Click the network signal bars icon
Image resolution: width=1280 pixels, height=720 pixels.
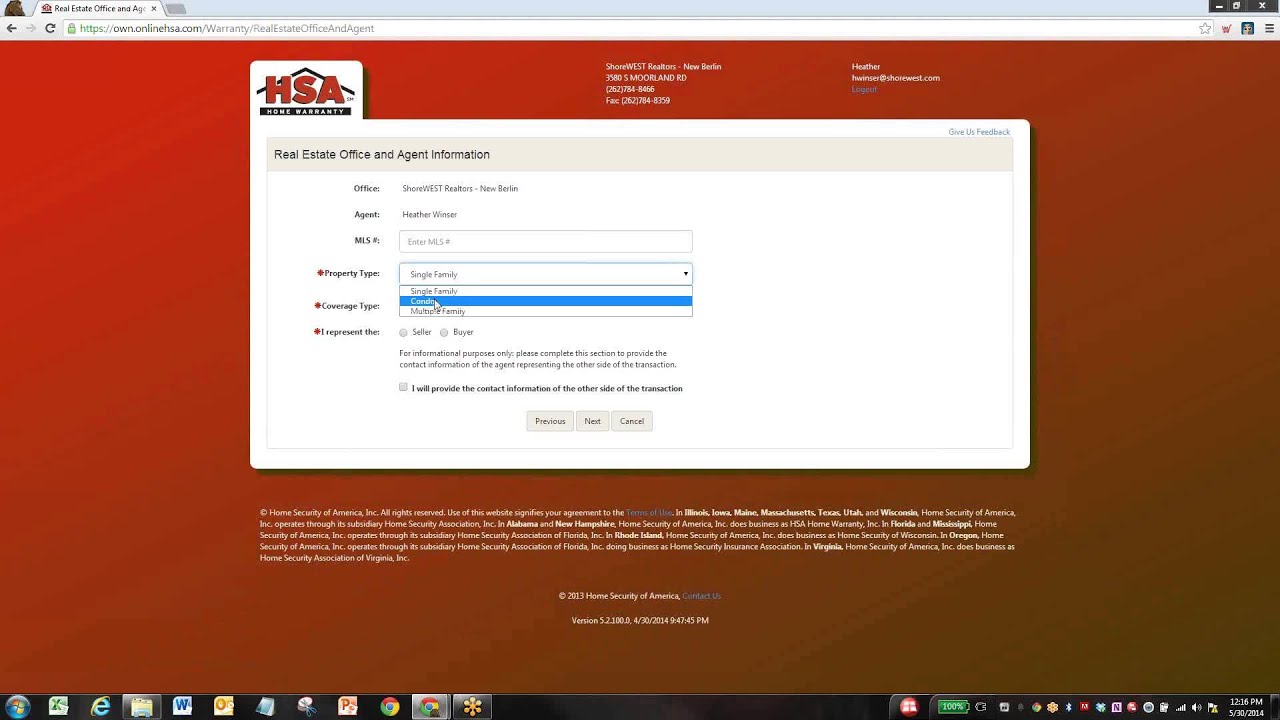(x=1181, y=707)
